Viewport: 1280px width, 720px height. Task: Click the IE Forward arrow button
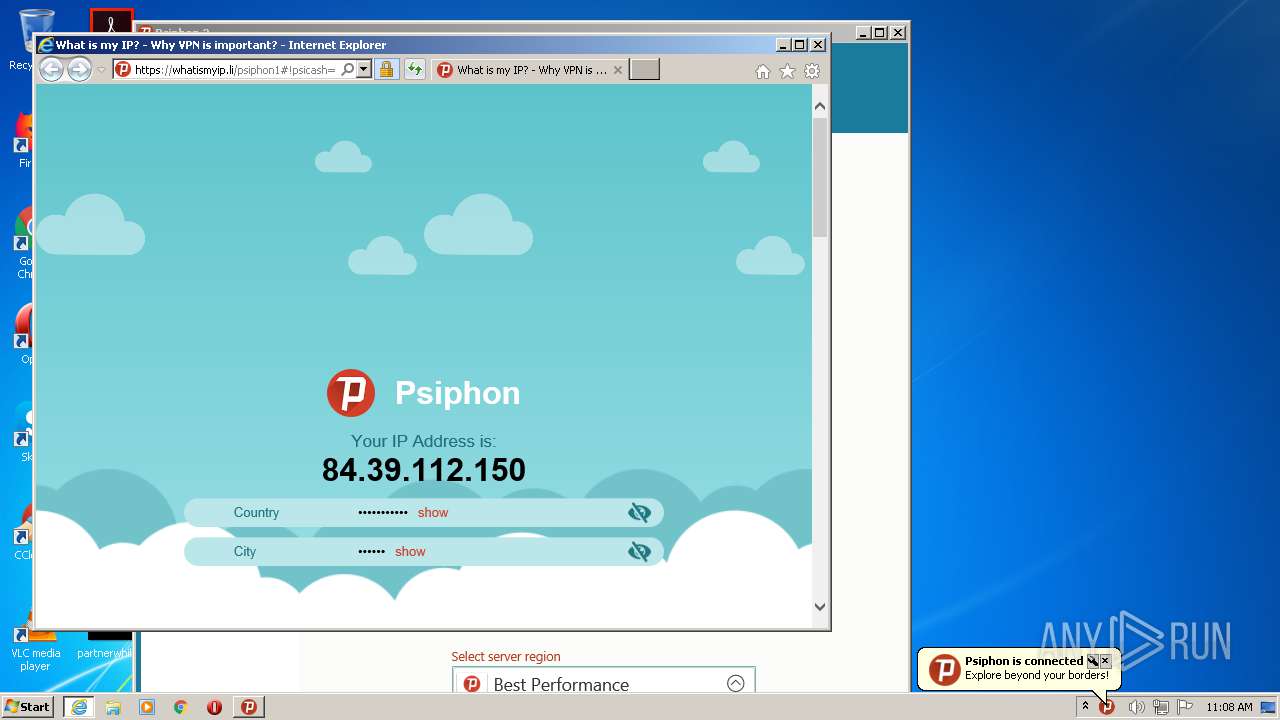click(x=79, y=70)
